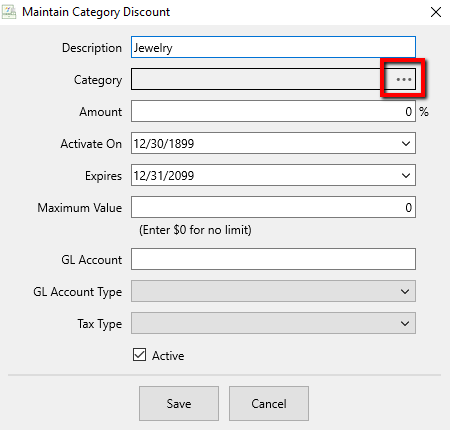Click the application icon in title bar

click(9, 12)
